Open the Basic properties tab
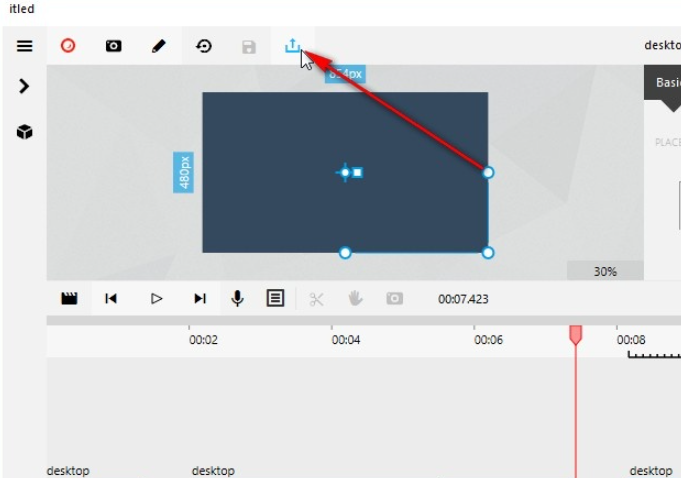 click(666, 83)
